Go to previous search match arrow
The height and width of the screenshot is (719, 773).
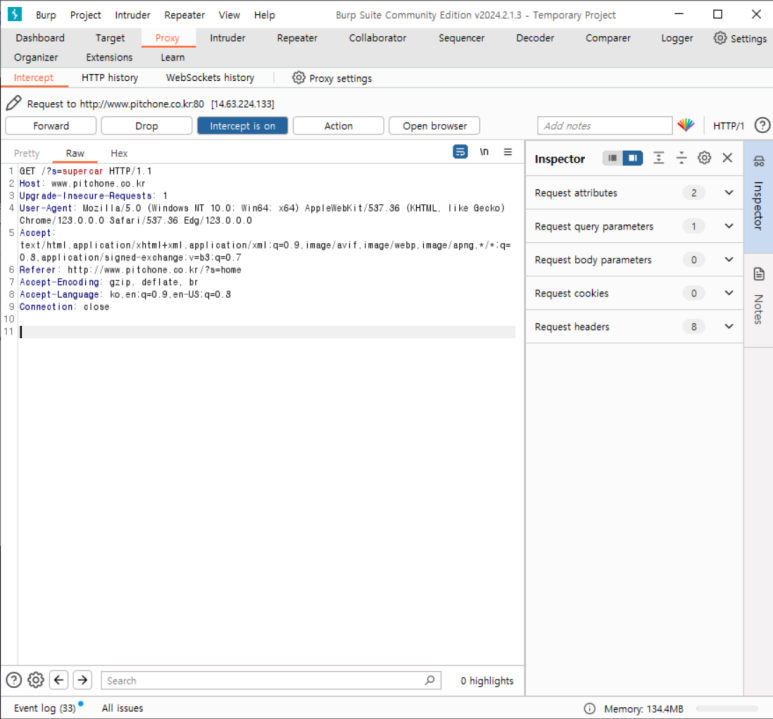59,680
